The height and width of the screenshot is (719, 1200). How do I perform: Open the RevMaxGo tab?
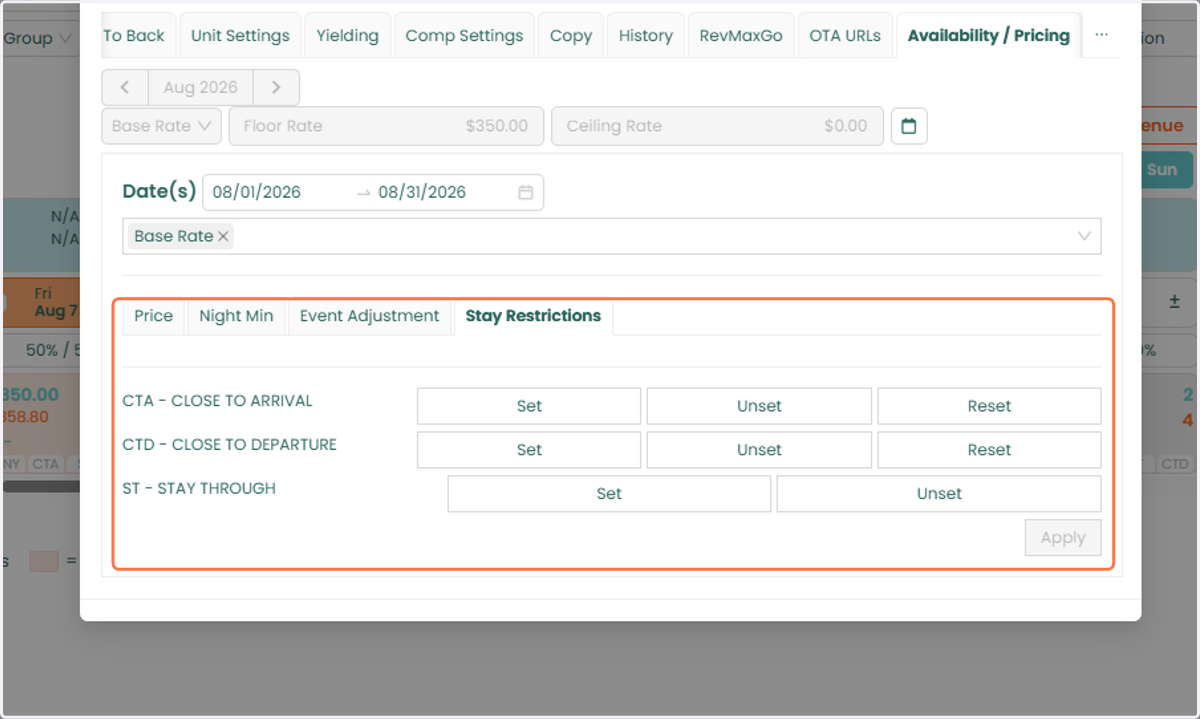click(741, 35)
